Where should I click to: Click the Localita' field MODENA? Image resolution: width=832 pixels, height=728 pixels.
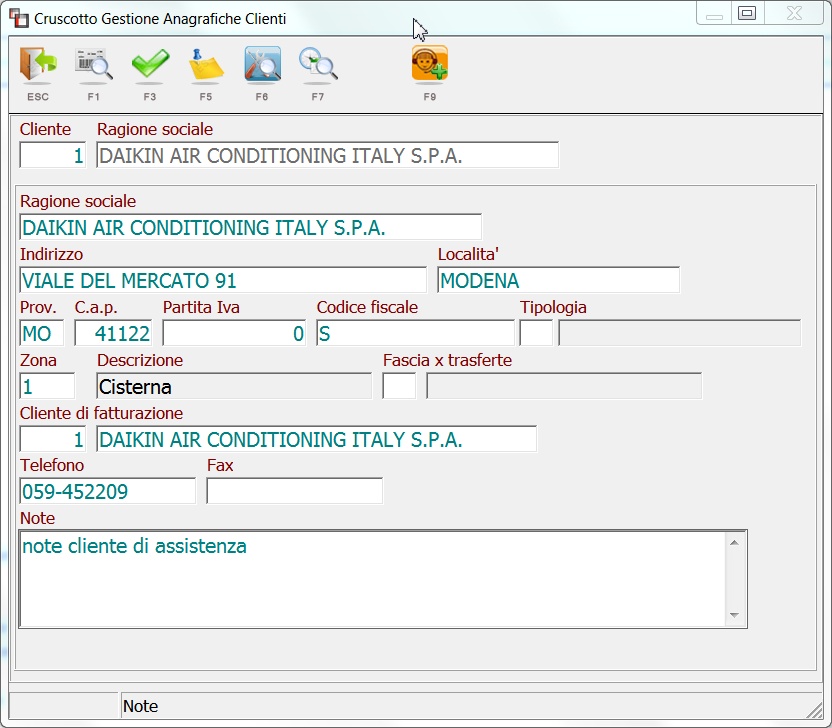tap(558, 280)
